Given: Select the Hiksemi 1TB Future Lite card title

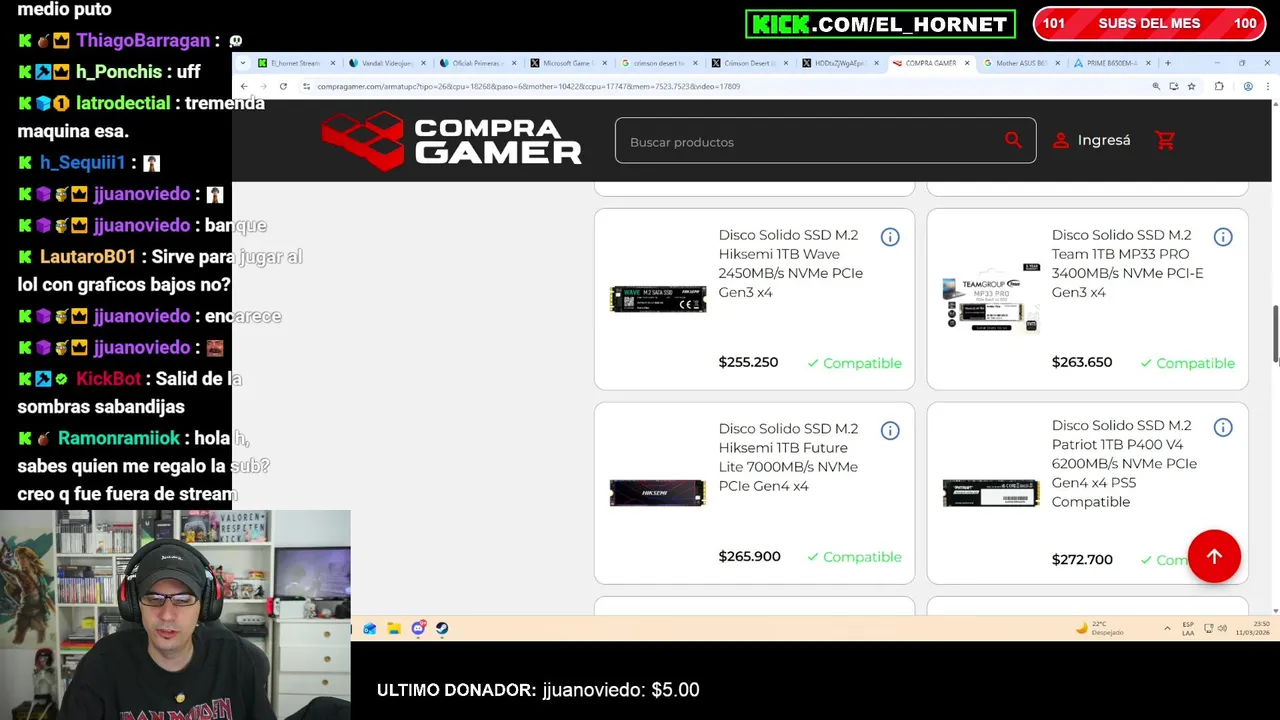Looking at the screenshot, I should click(x=788, y=457).
